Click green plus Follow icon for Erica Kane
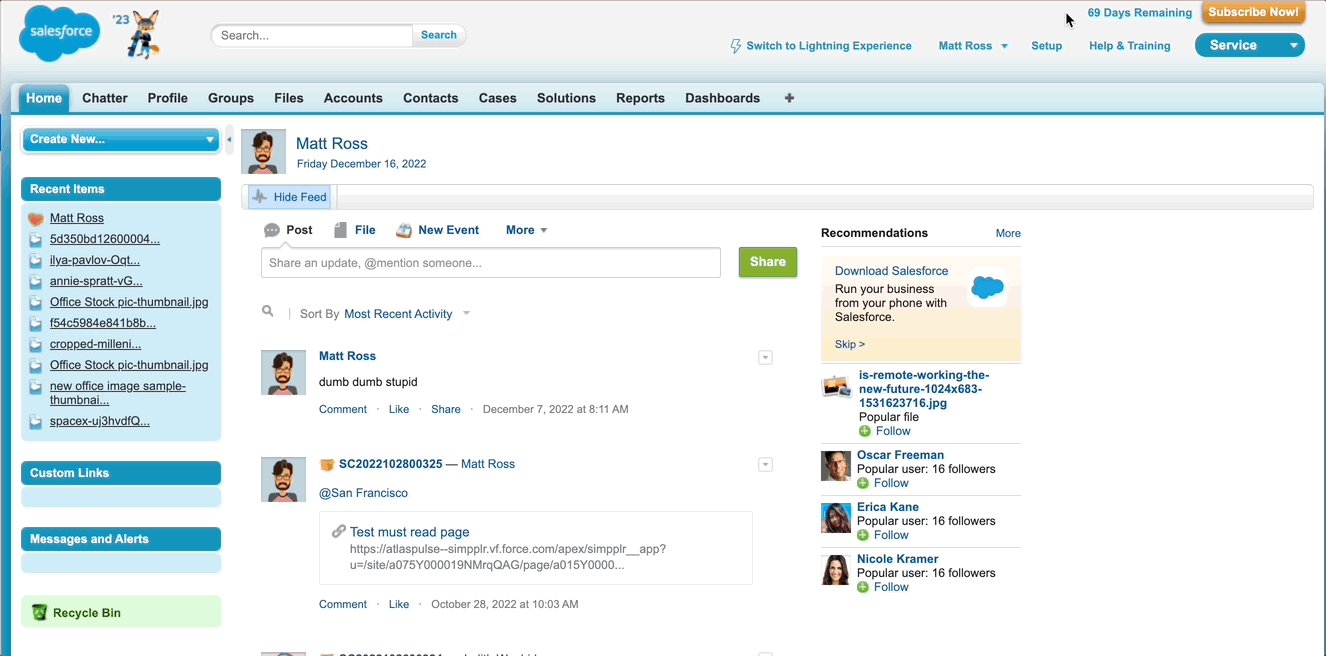Image resolution: width=1326 pixels, height=656 pixels. tap(864, 535)
